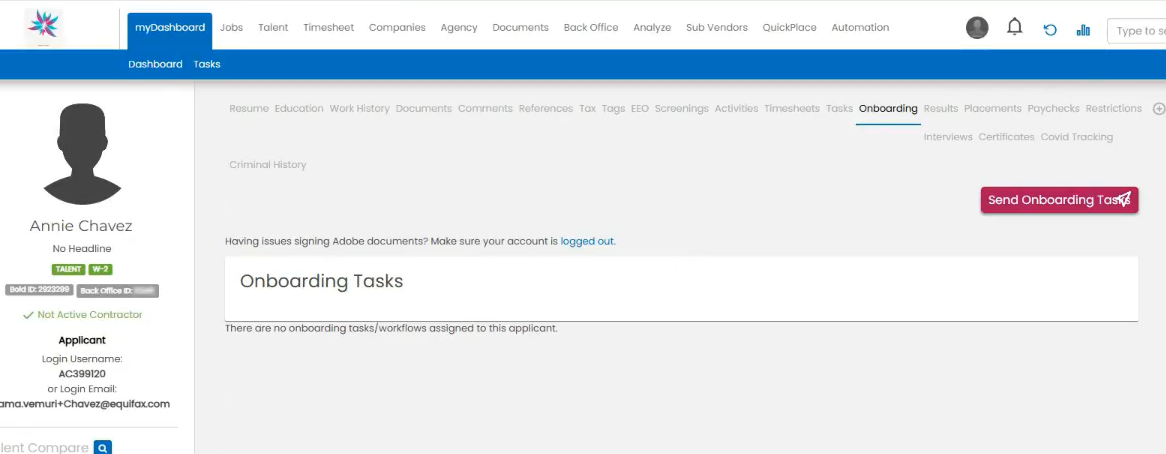Switch to the Activities tab
Image resolution: width=1166 pixels, height=454 pixels.
736,108
